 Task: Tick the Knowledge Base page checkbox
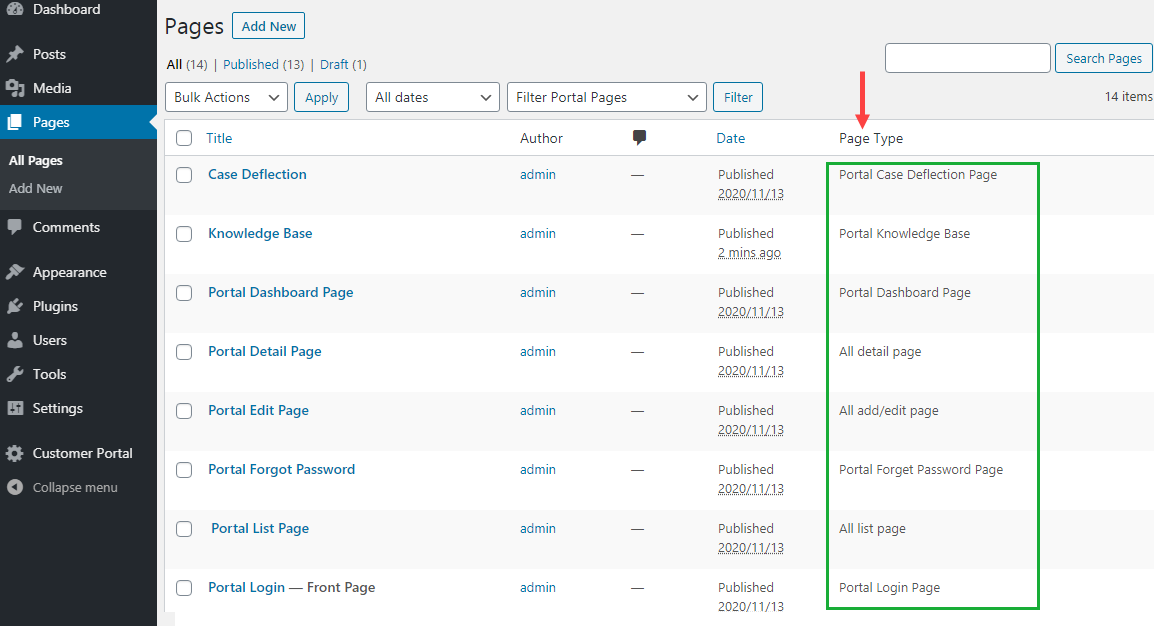(184, 234)
